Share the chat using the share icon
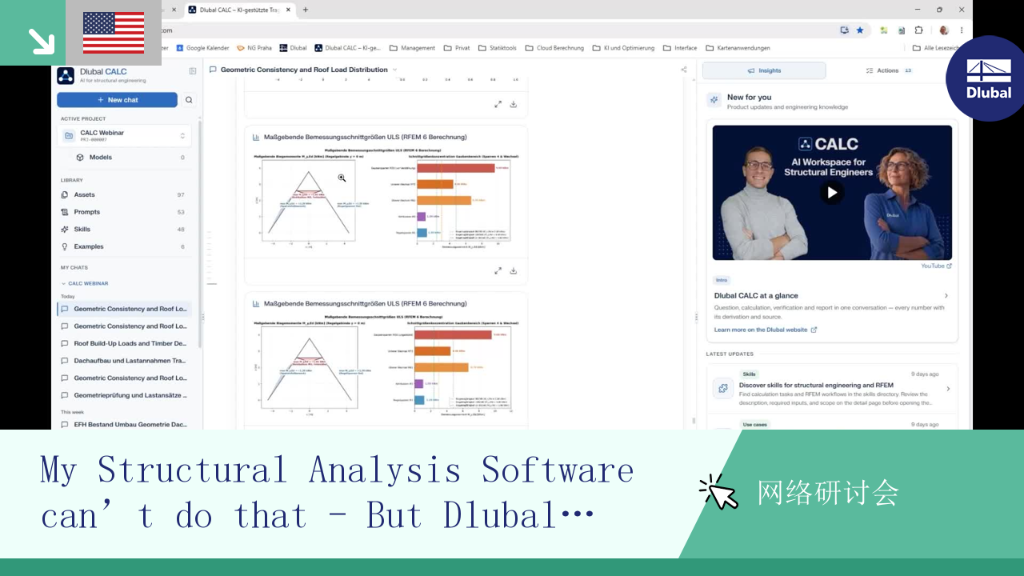The image size is (1024, 576). point(684,70)
